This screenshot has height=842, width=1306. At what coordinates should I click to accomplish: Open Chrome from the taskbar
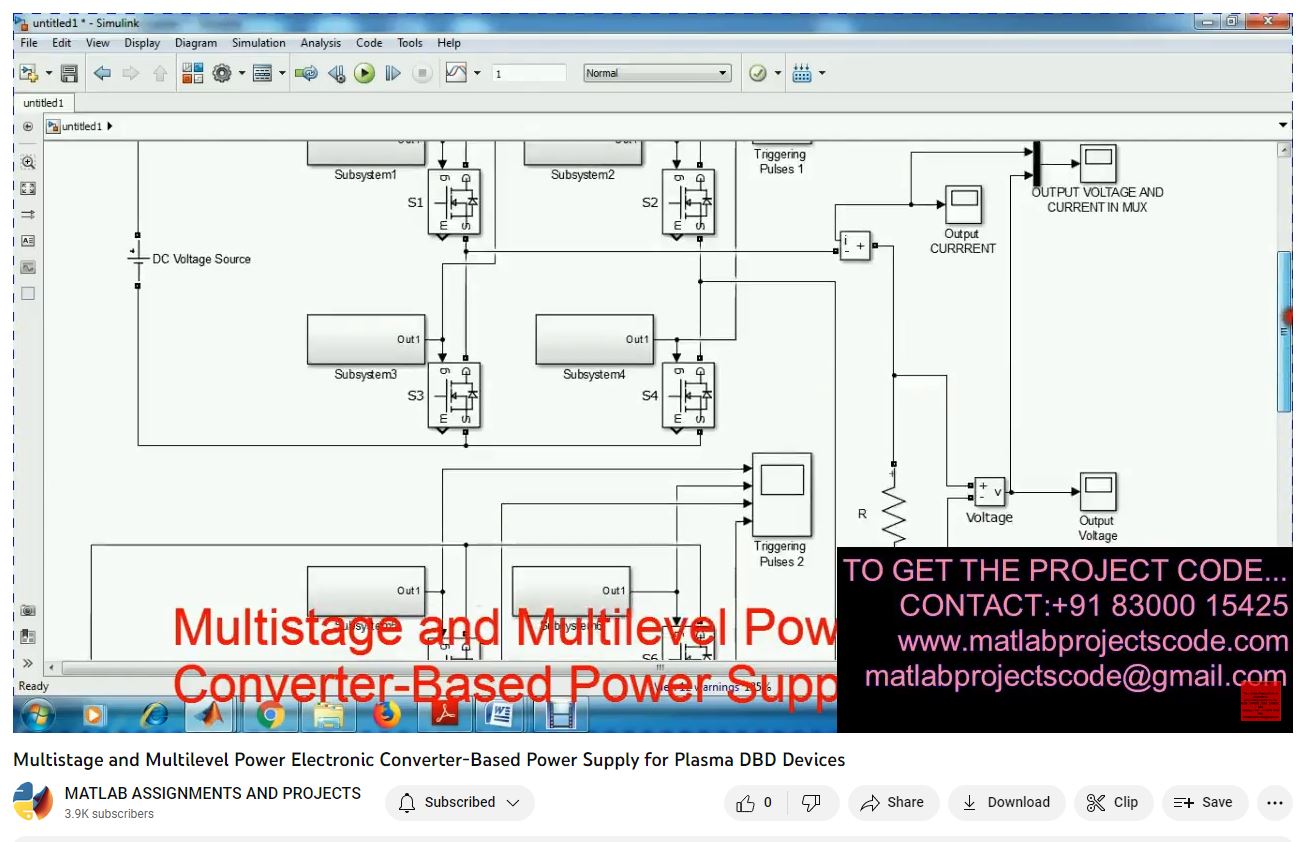pos(270,715)
